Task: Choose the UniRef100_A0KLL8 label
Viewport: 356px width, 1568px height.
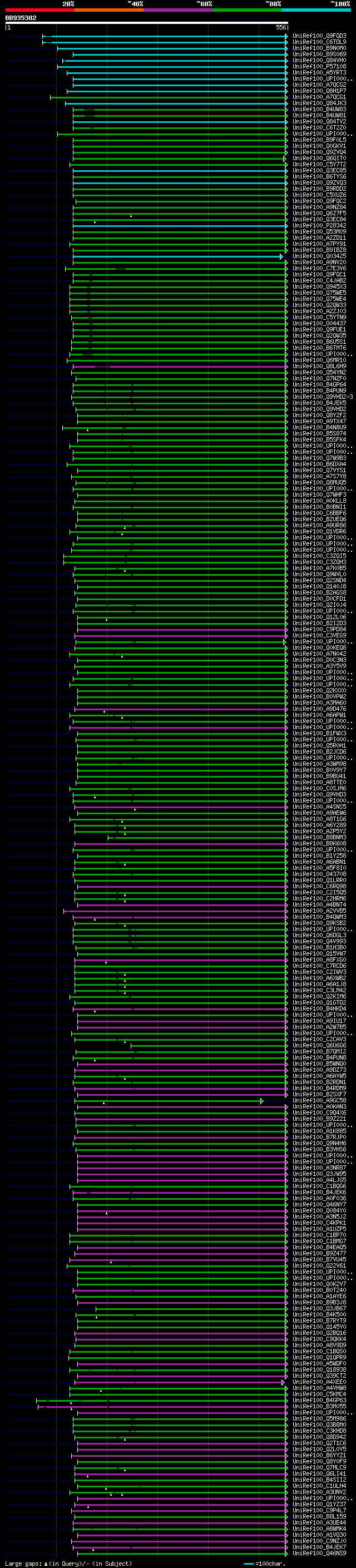Action: click(x=319, y=501)
